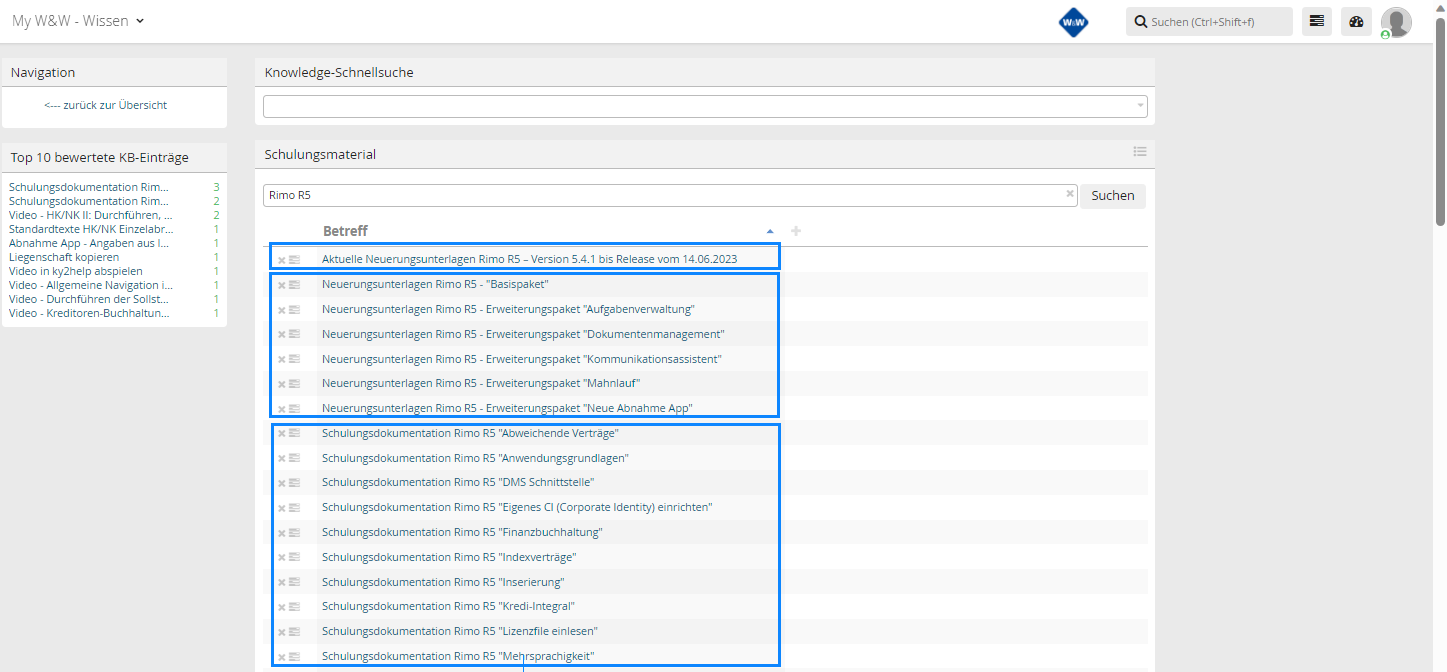Click the details icon for the "Inserierung" row
Viewport: 1447px width, 672px height.
coord(295,583)
